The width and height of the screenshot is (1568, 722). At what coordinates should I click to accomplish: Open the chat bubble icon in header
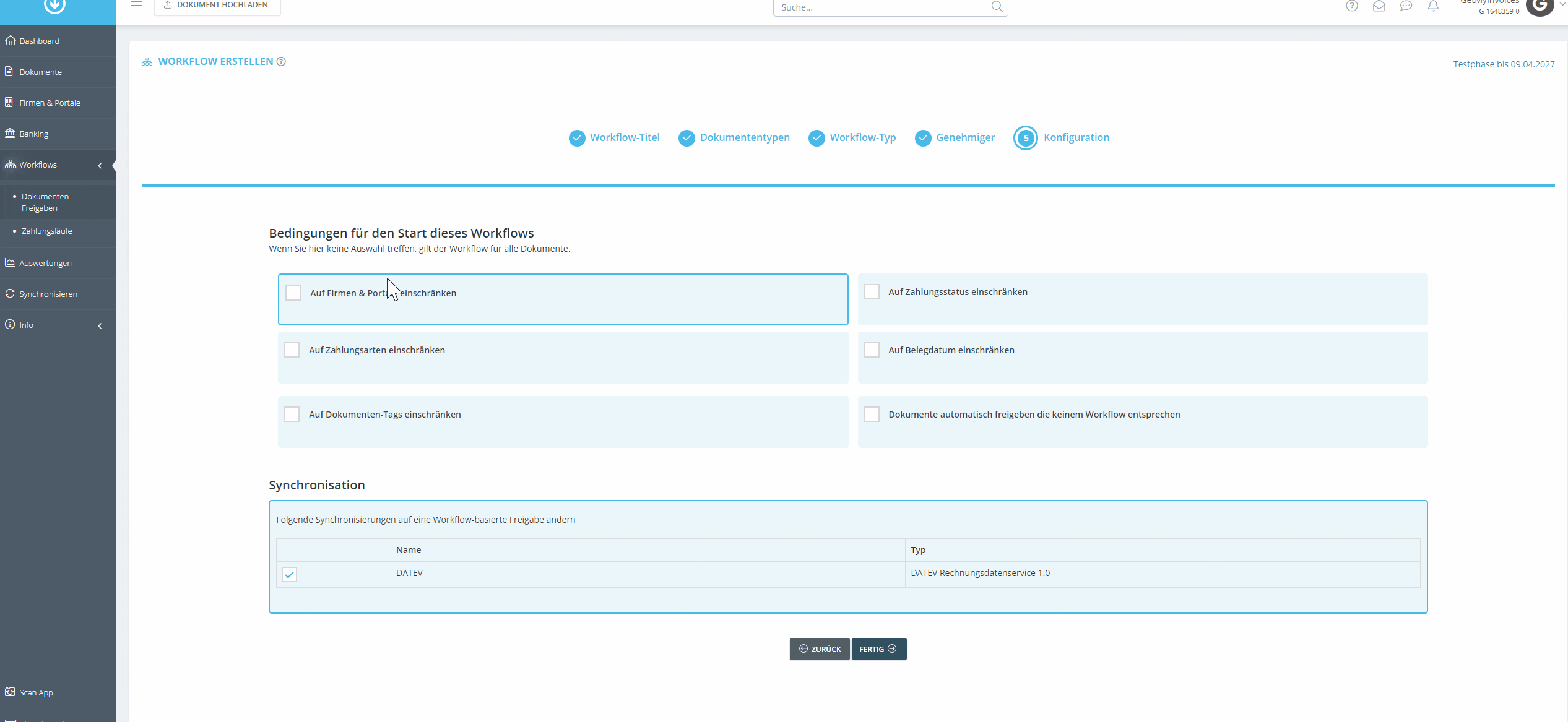point(1406,6)
